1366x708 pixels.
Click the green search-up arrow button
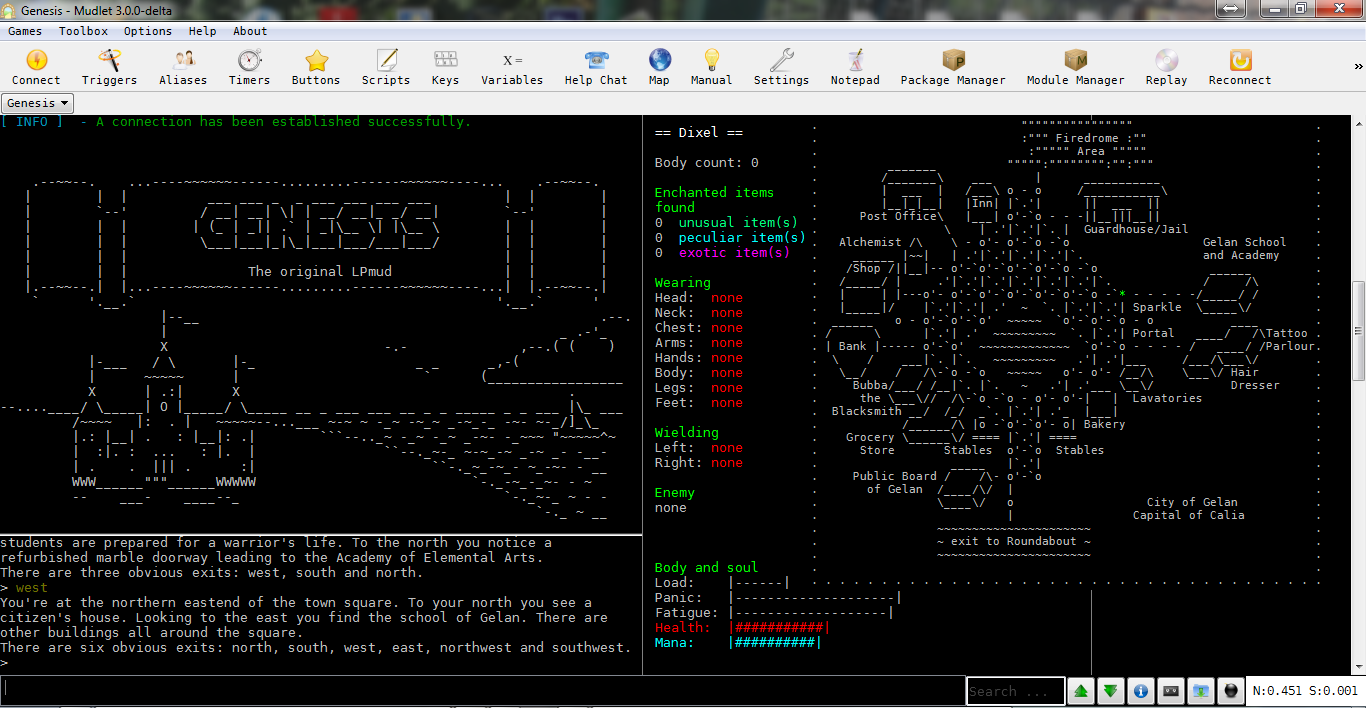click(x=1081, y=691)
